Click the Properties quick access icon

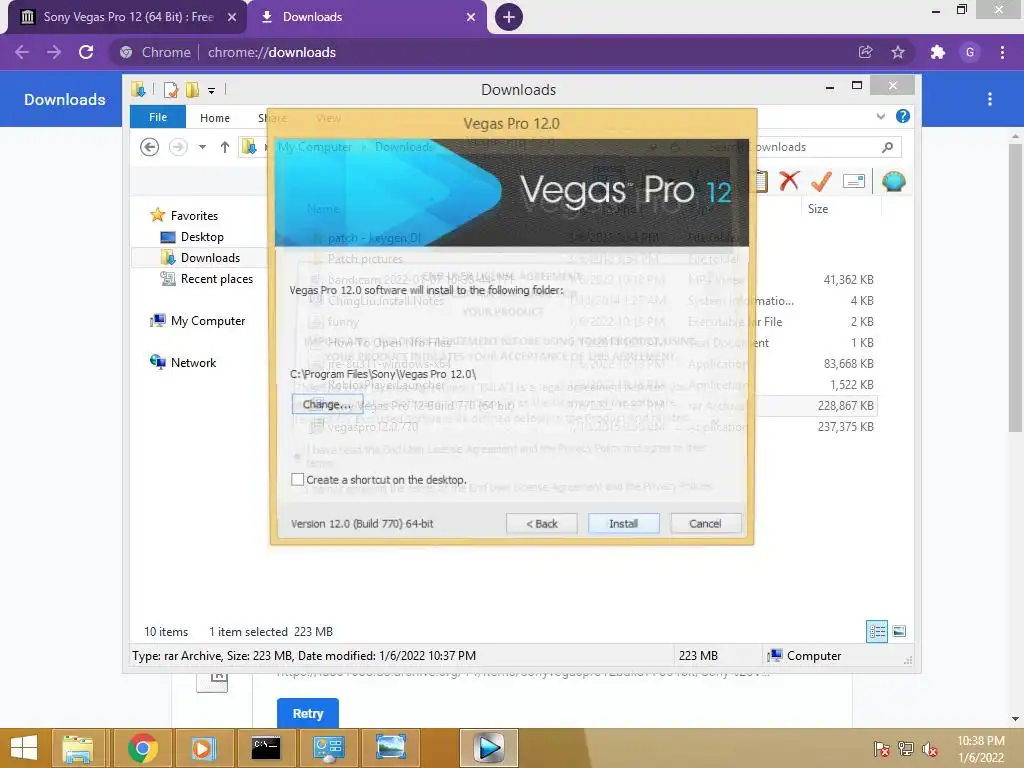pos(170,89)
